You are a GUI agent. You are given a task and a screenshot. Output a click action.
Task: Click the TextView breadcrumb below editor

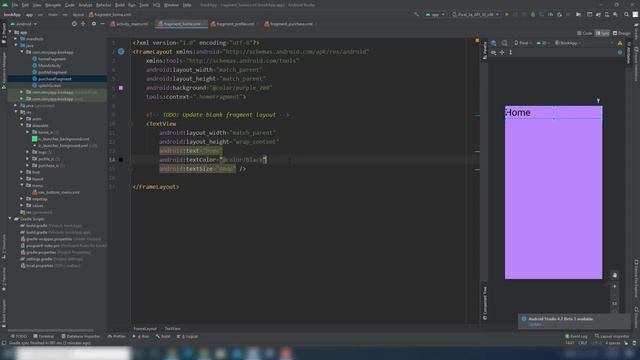(x=172, y=329)
